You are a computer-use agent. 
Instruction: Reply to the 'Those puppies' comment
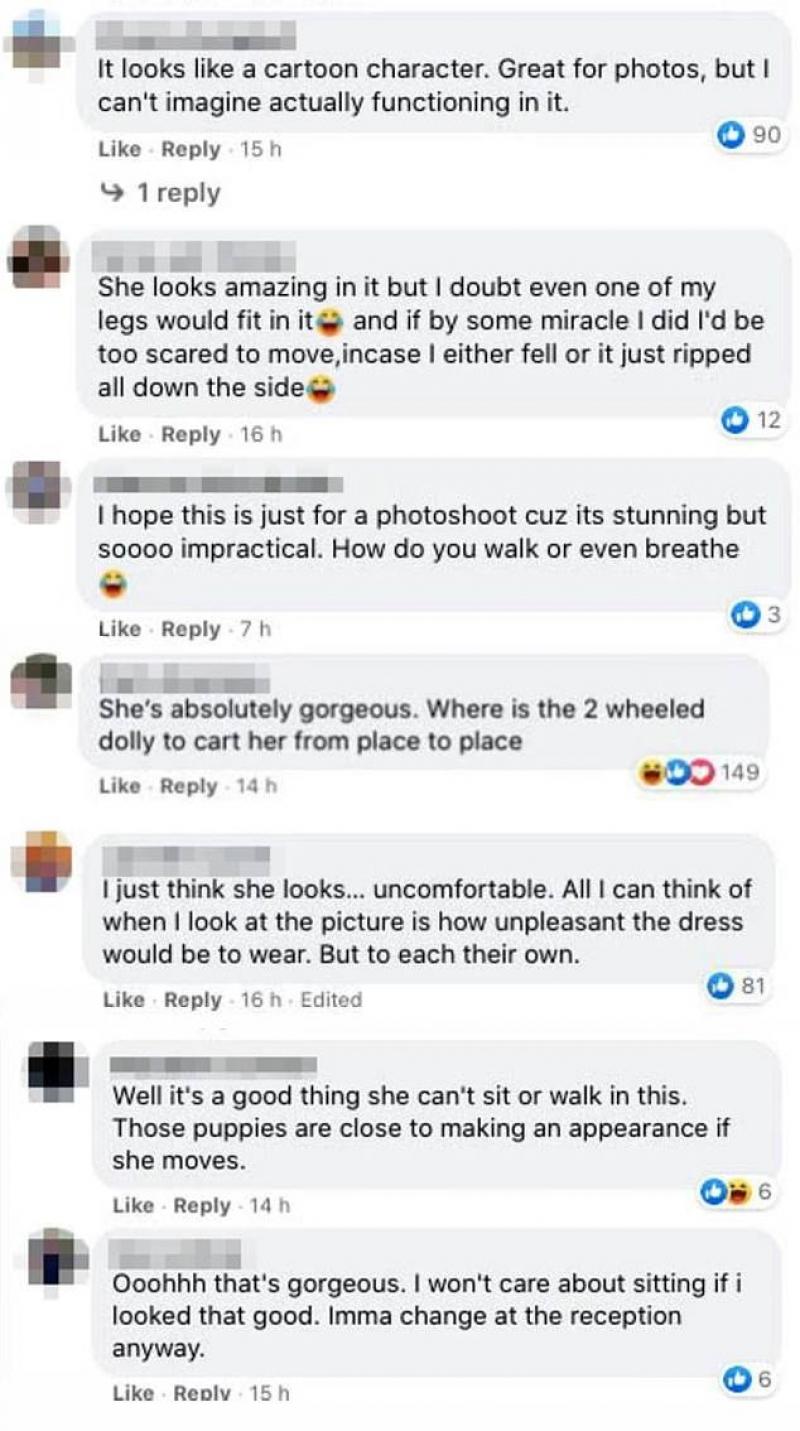[202, 1205]
